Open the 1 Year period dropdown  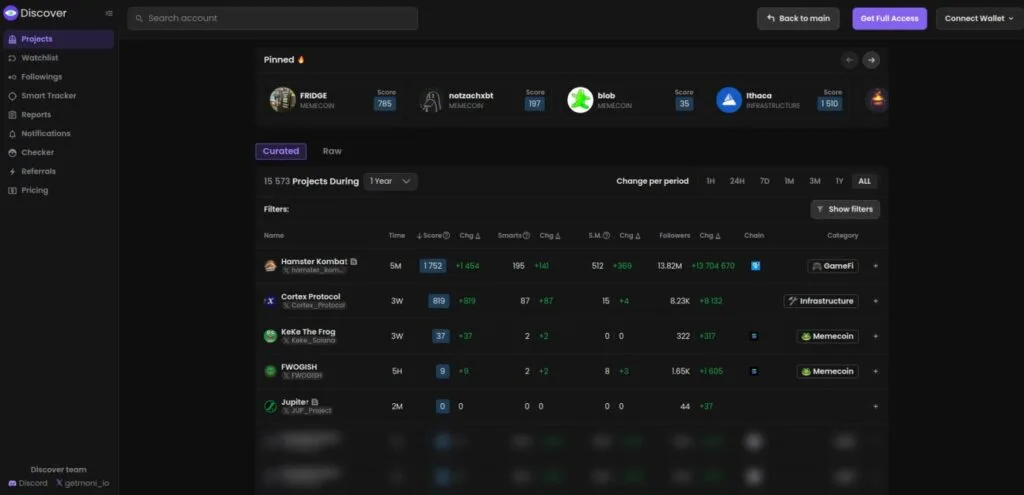(391, 182)
